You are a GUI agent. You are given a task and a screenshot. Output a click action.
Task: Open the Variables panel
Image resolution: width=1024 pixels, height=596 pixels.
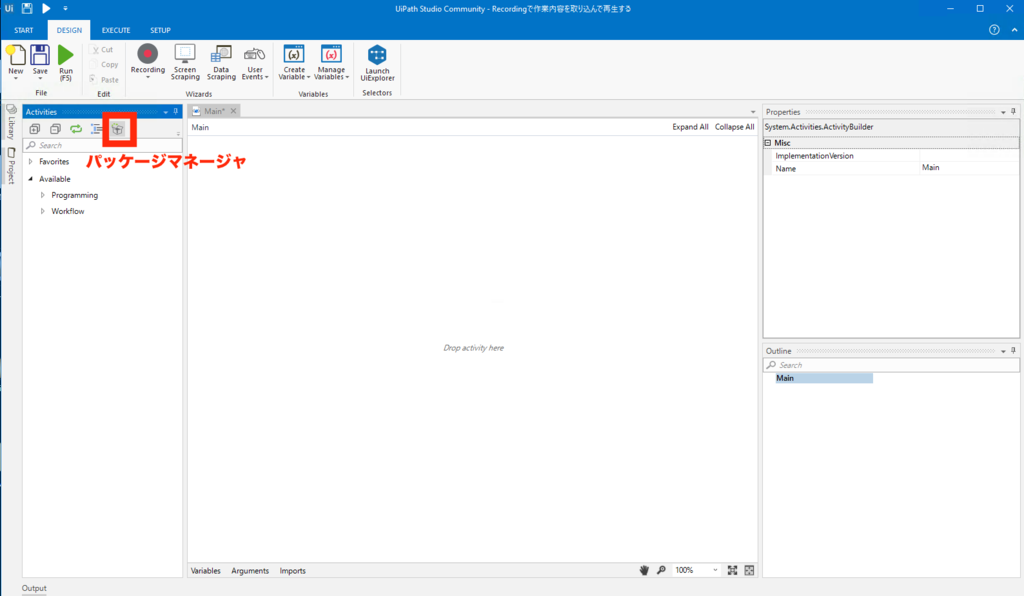click(206, 571)
